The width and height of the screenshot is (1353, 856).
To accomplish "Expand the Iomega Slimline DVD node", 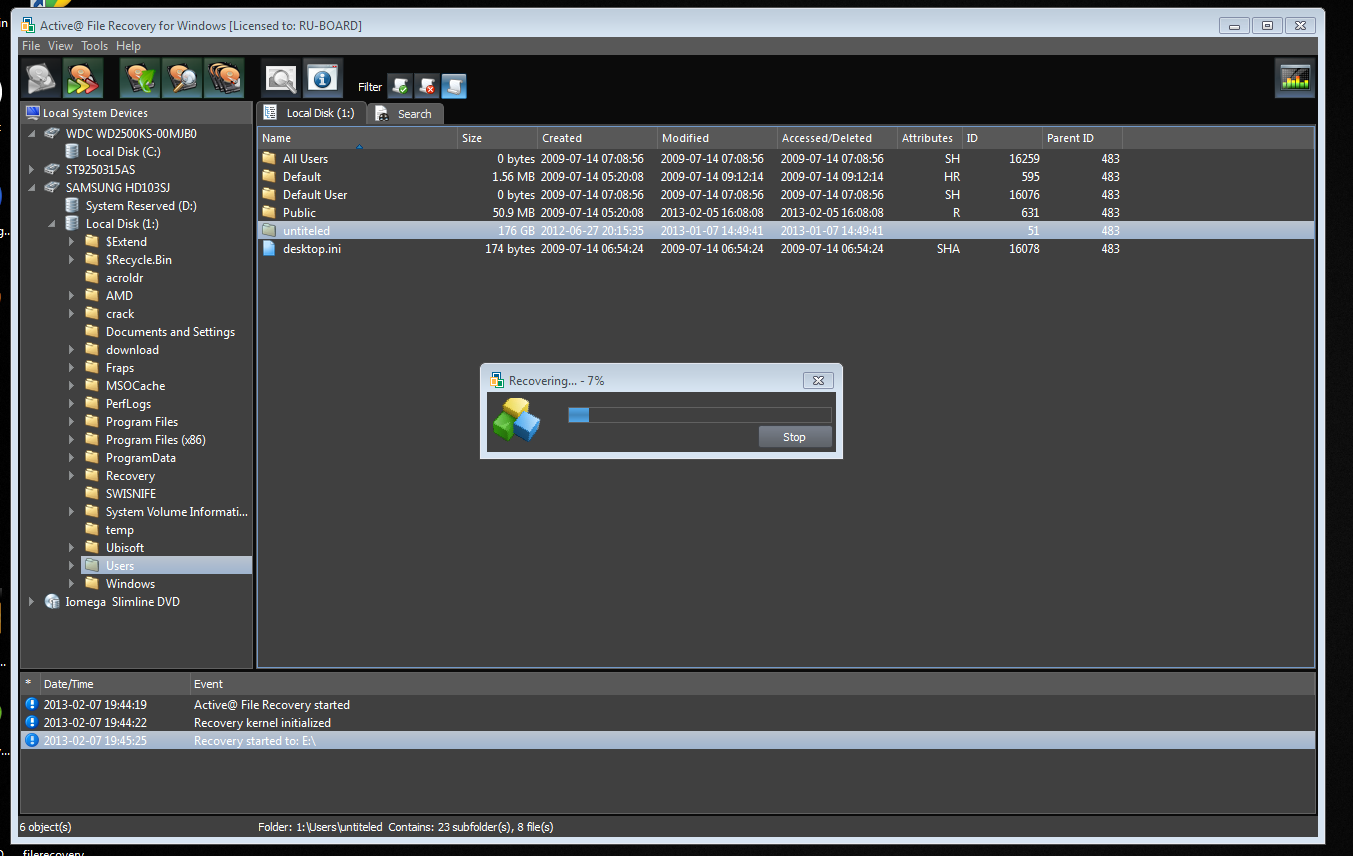I will coord(31,601).
